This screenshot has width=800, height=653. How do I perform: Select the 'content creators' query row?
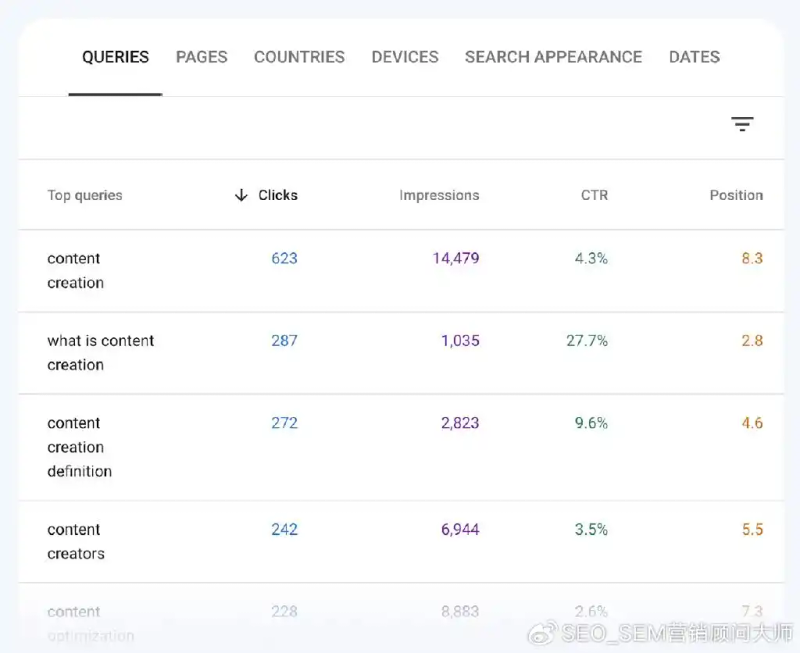[75, 541]
